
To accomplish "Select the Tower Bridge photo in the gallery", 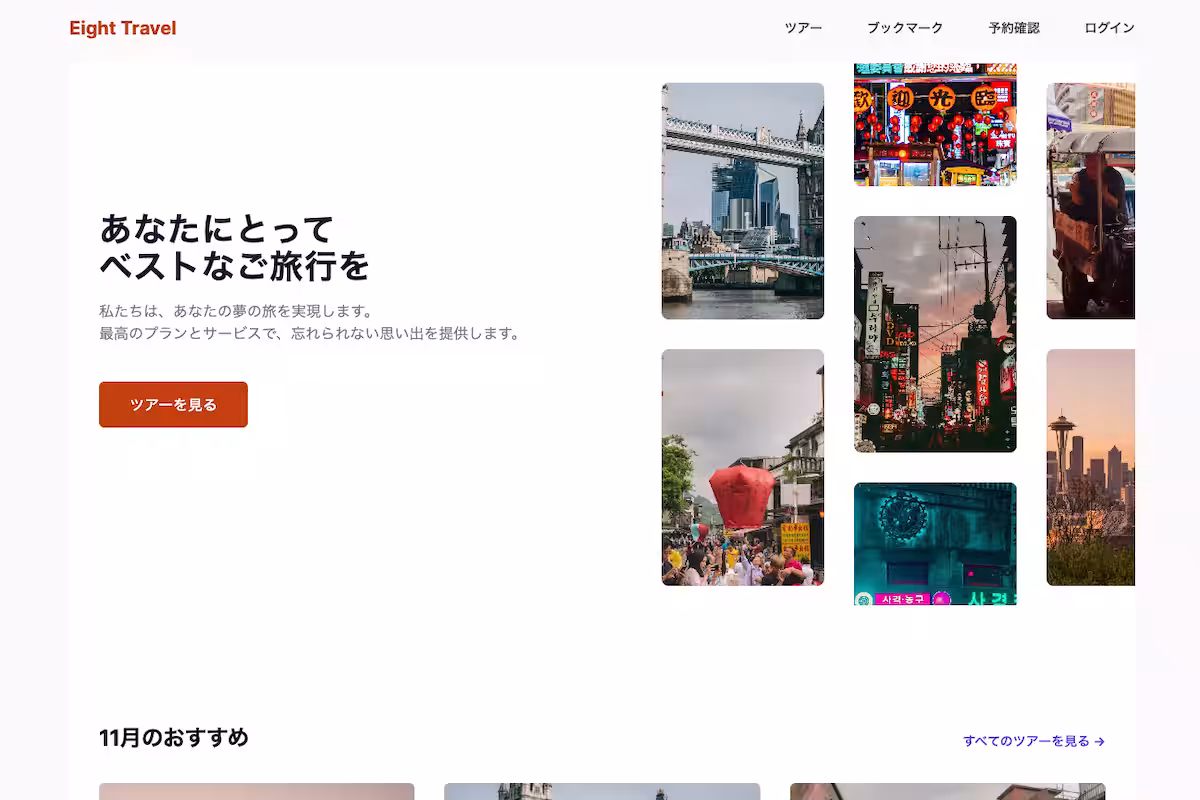I will pyautogui.click(x=743, y=200).
